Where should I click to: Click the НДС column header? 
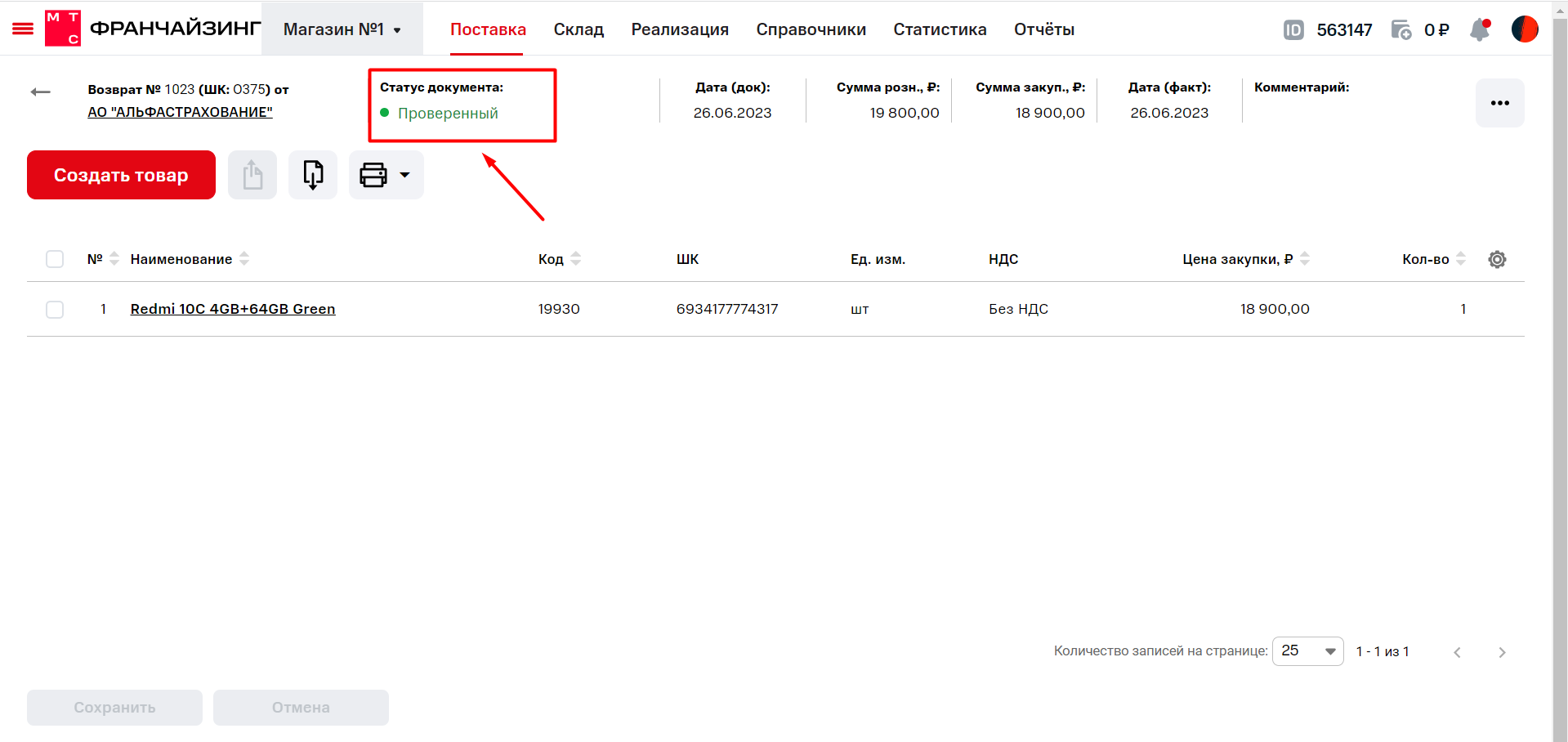pos(1003,259)
